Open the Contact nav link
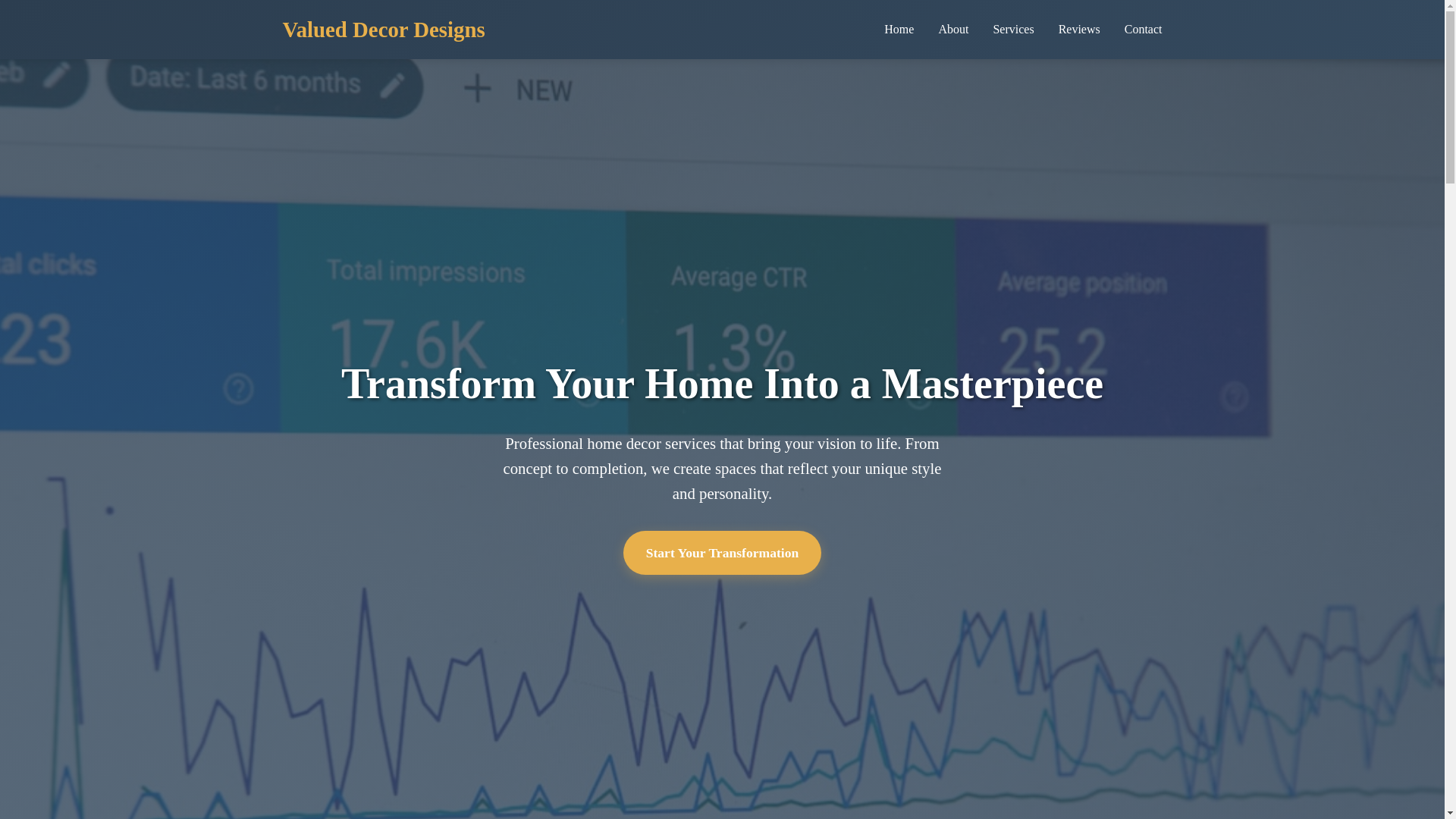 [x=1143, y=30]
